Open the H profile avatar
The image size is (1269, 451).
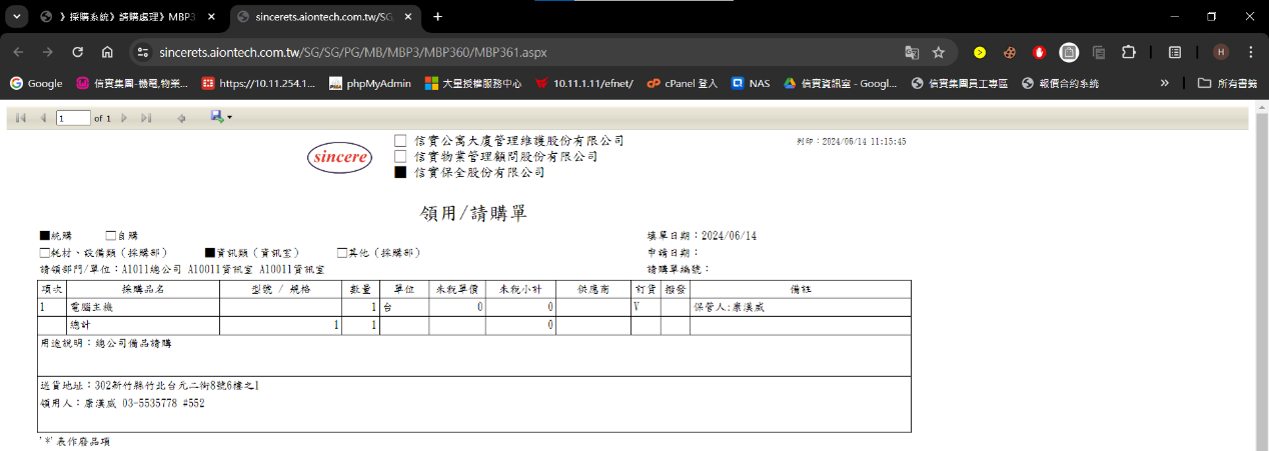pos(1221,52)
